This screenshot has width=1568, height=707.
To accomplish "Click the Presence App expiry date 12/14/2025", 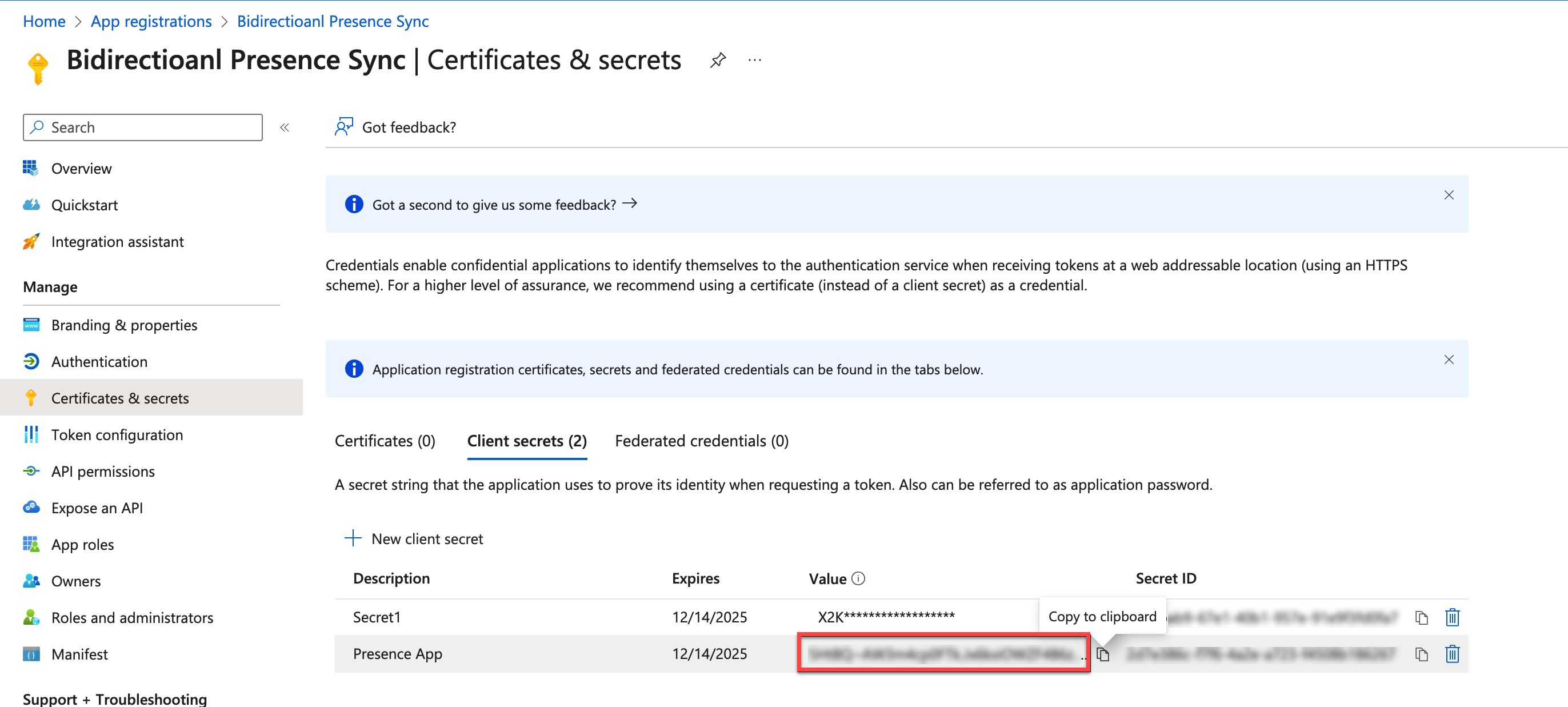I will pyautogui.click(x=709, y=653).
